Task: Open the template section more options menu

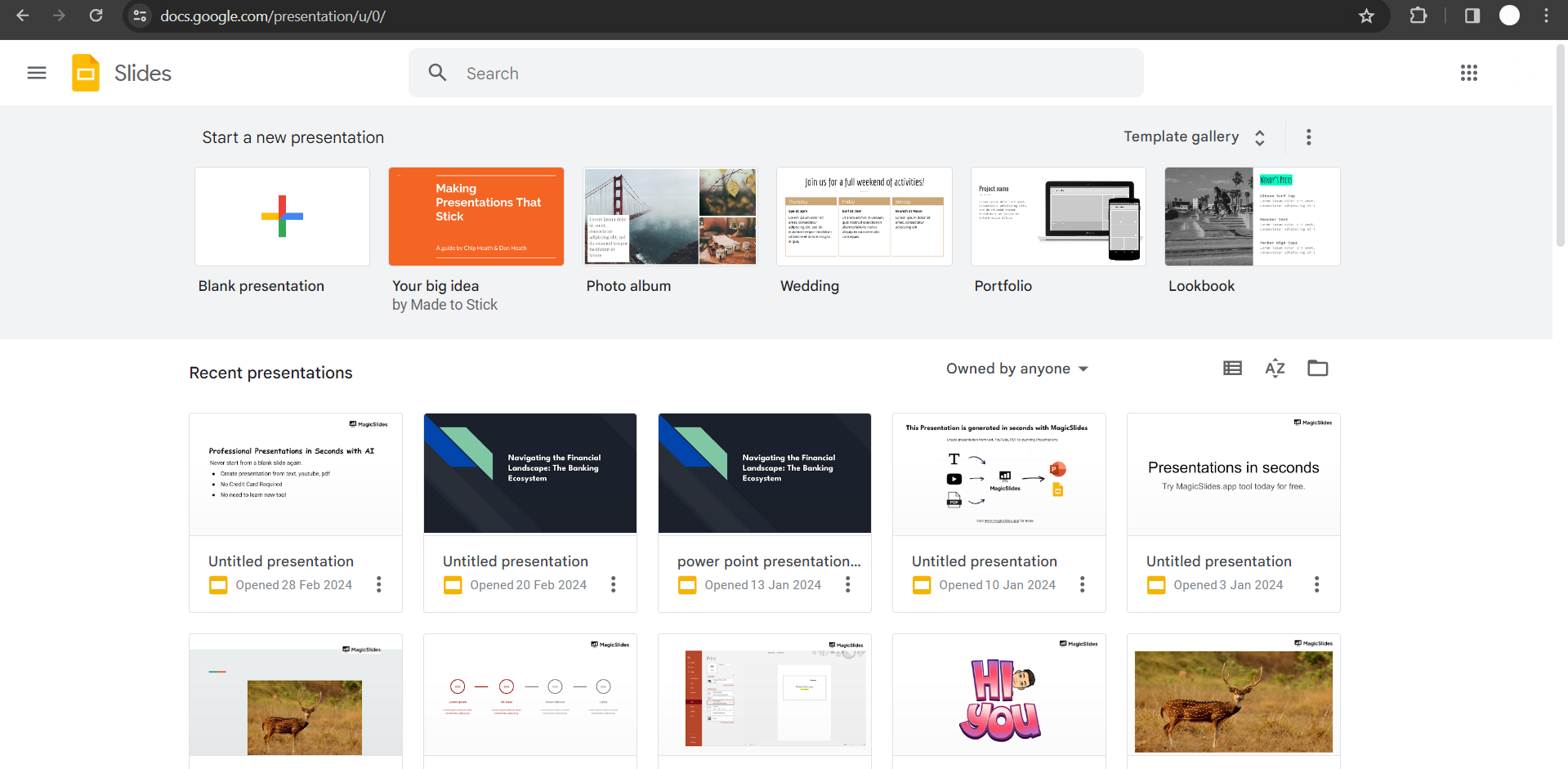Action: [x=1309, y=137]
